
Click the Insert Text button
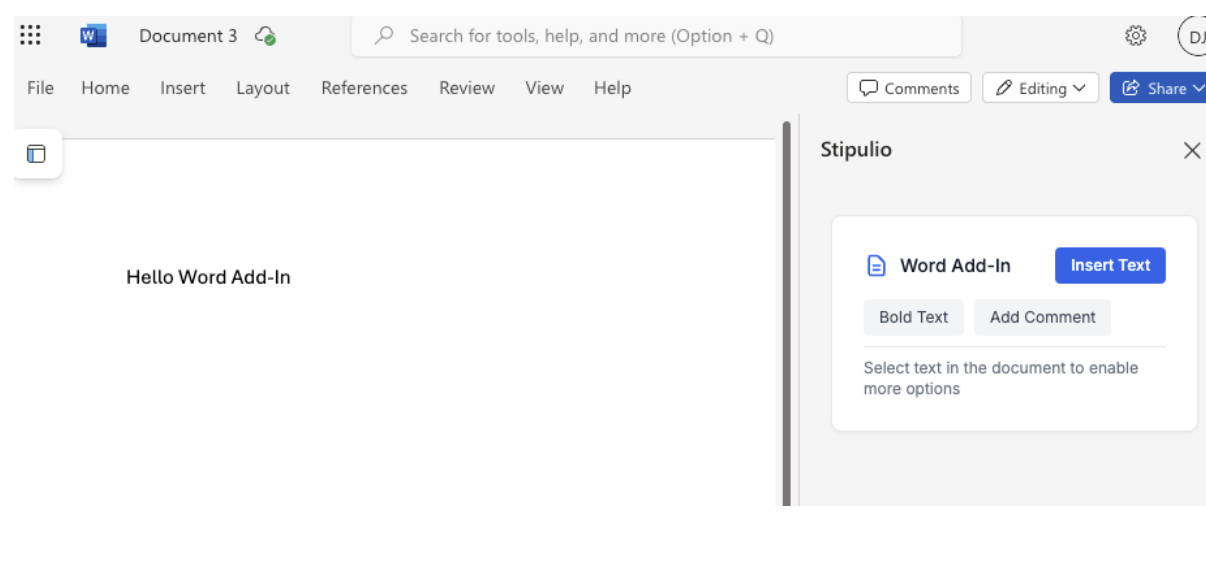1110,266
